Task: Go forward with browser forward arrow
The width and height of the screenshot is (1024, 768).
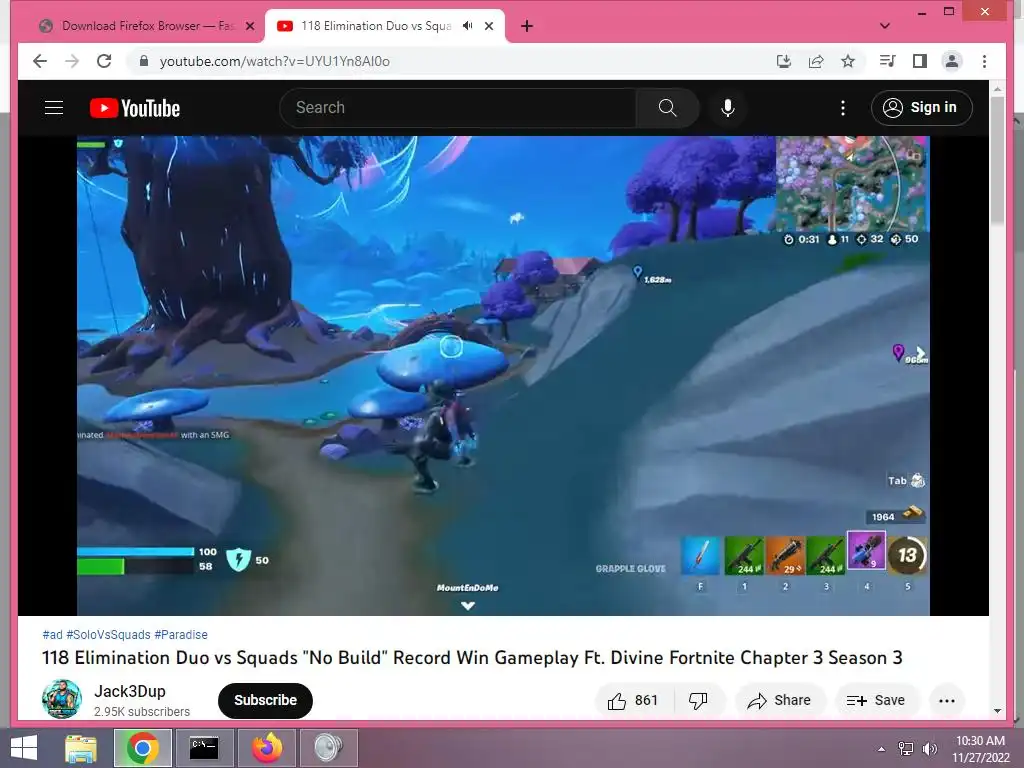Action: 72,61
